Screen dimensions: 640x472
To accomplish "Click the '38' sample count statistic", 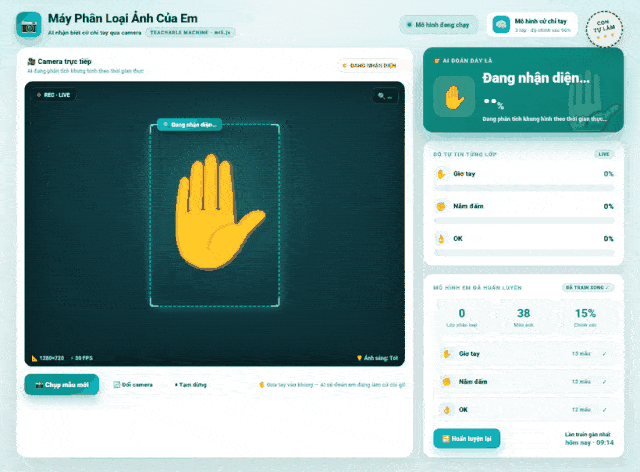I will (x=524, y=313).
